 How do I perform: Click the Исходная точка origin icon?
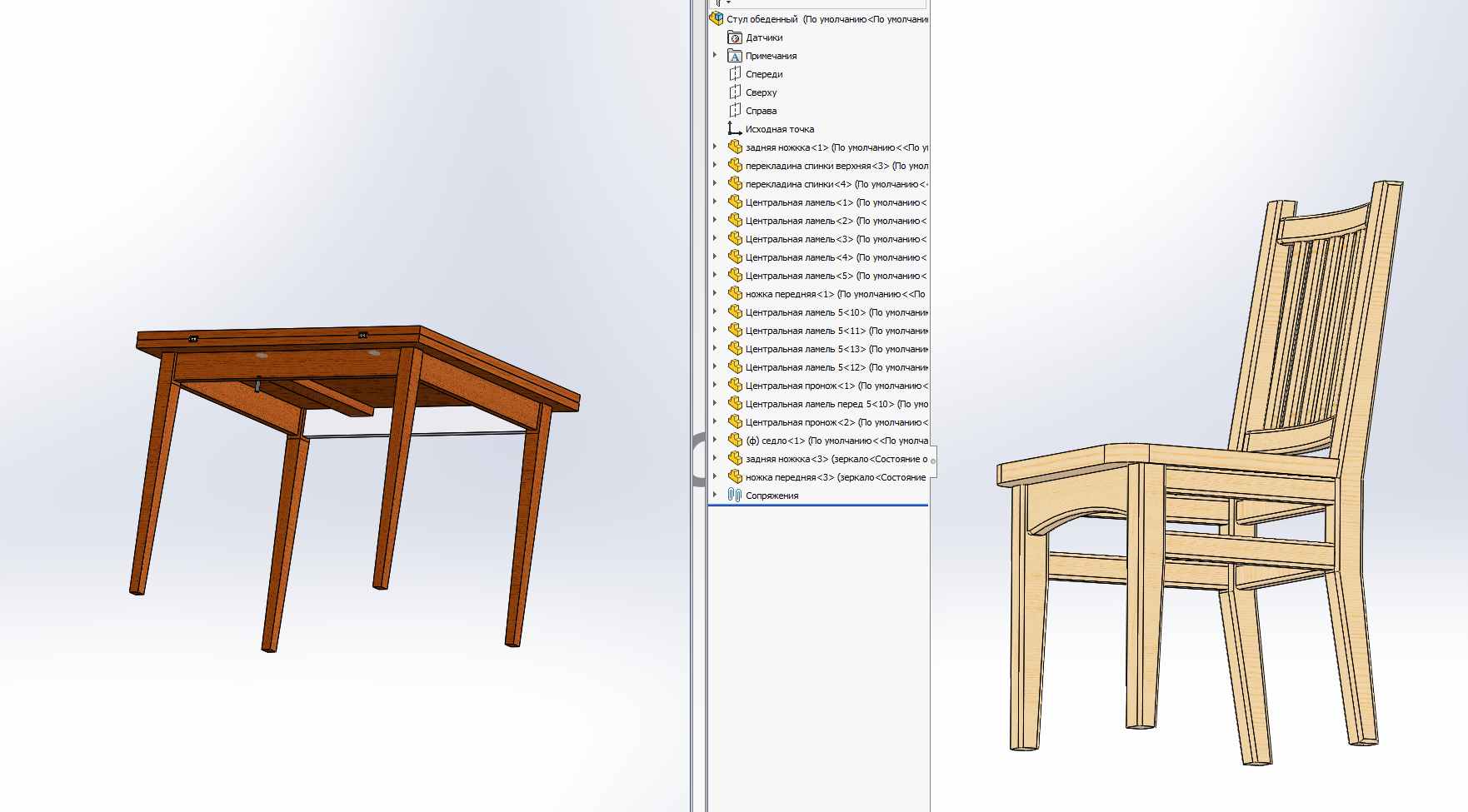735,129
